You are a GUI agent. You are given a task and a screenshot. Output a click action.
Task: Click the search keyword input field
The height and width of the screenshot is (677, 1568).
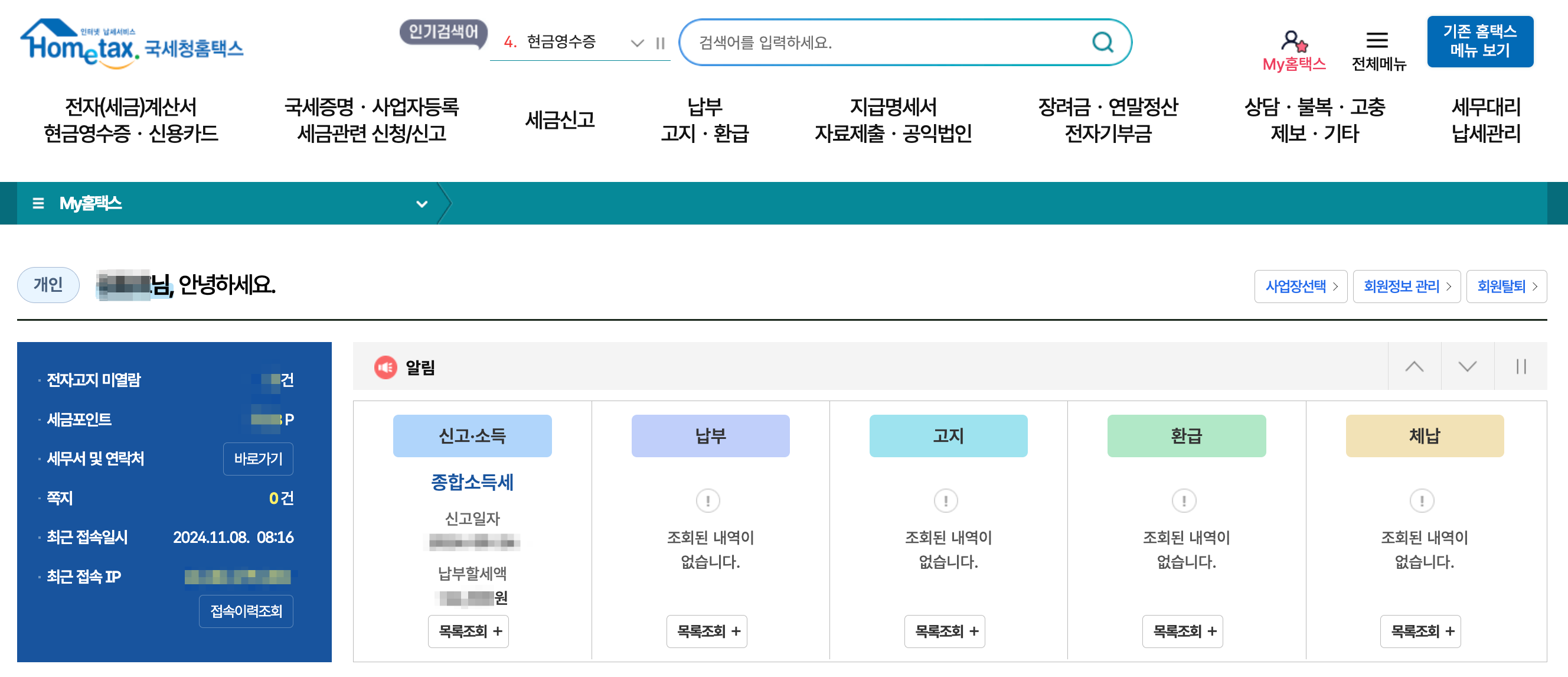[x=883, y=42]
